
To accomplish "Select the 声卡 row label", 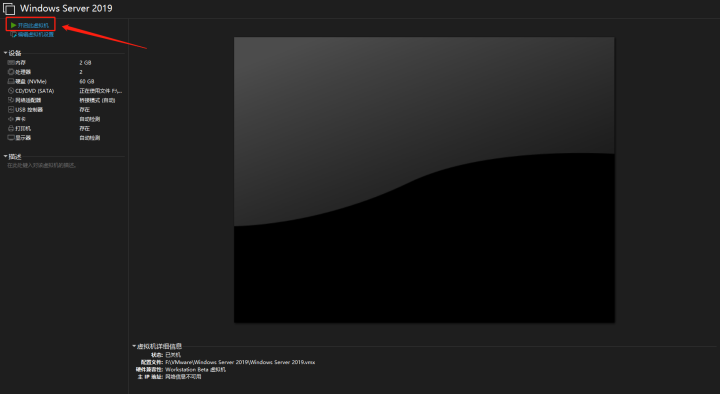I will pyautogui.click(x=21, y=119).
